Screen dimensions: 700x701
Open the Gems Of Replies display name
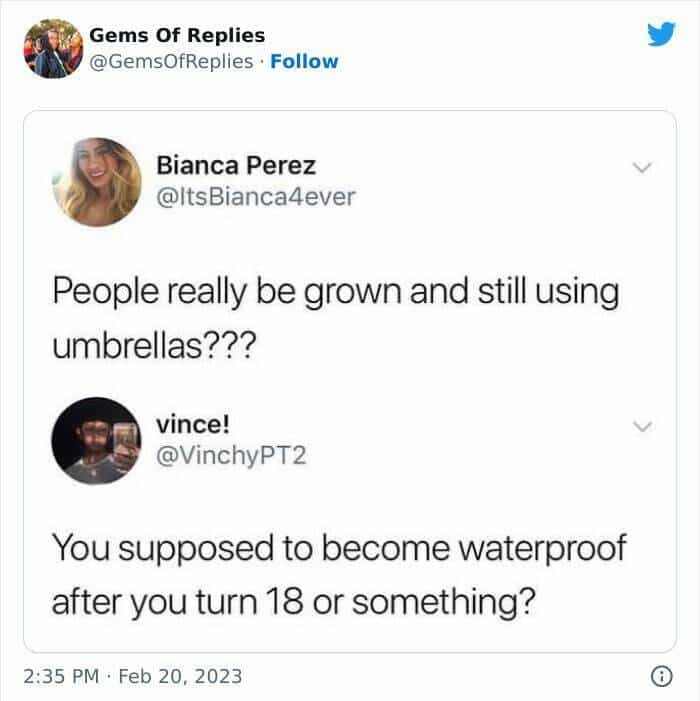[x=177, y=35]
